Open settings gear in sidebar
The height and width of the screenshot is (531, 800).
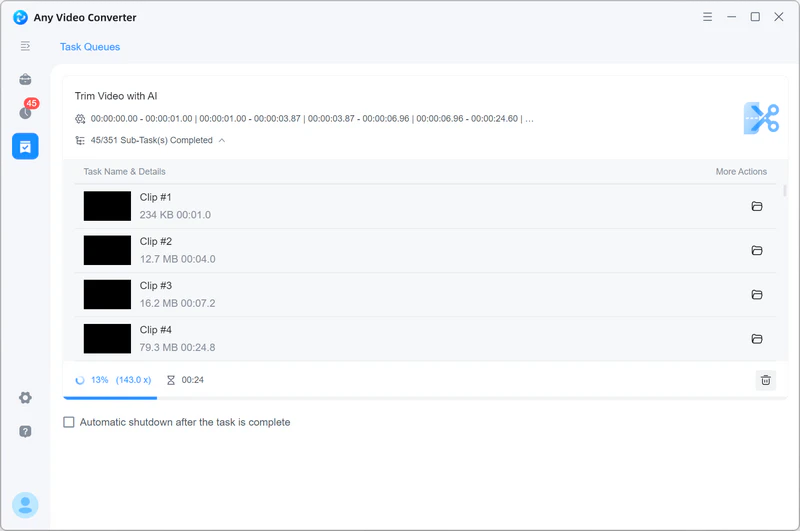pos(25,398)
